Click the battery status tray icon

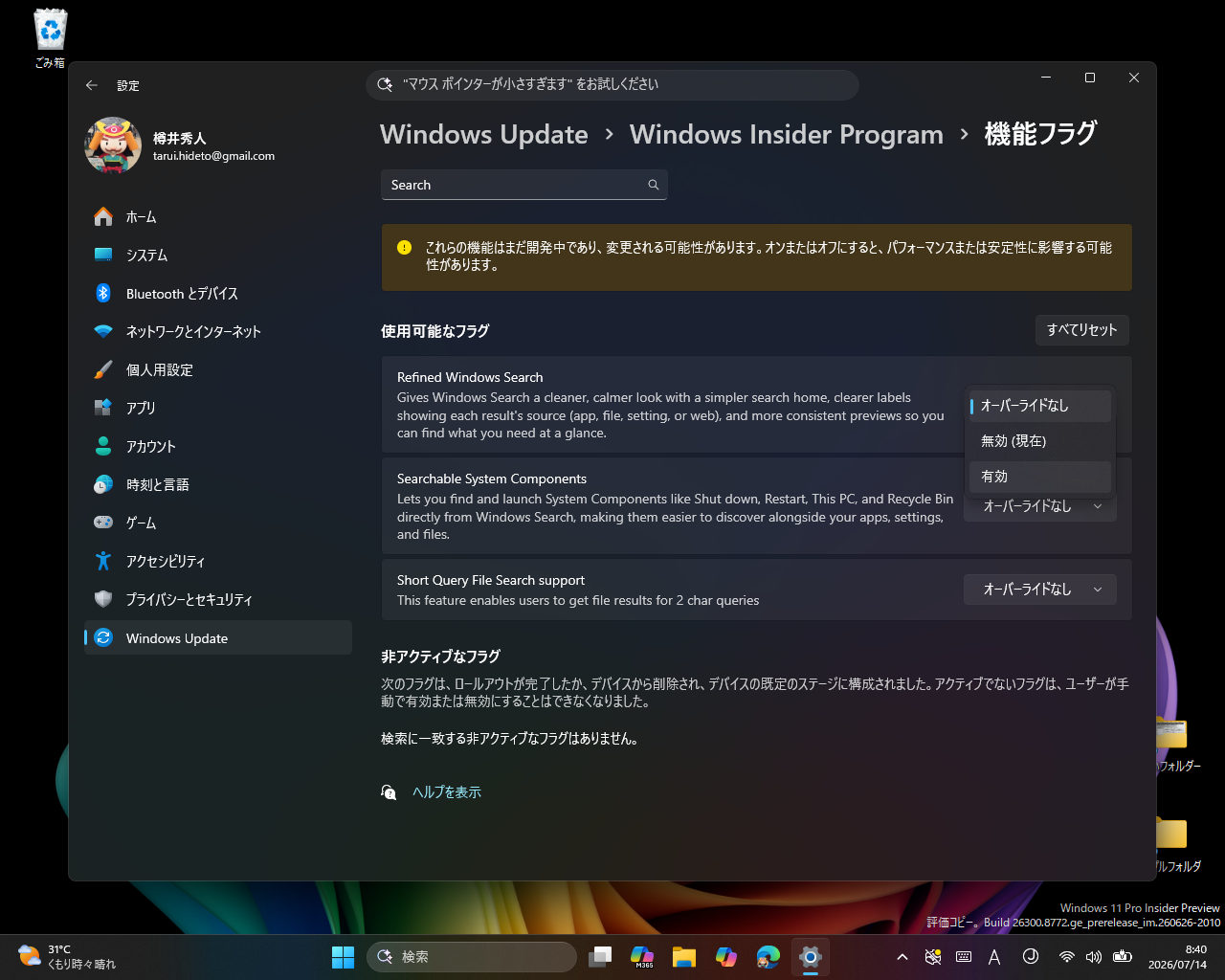(x=1123, y=957)
